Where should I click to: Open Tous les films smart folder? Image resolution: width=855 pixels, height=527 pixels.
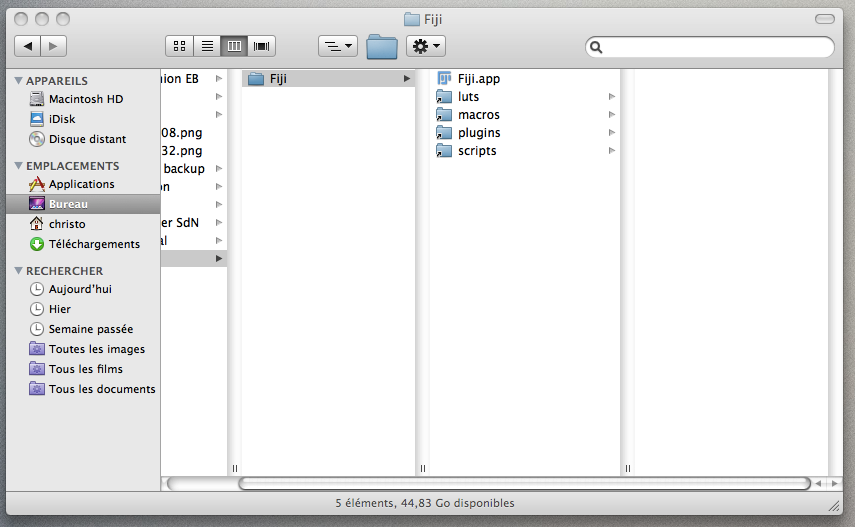pos(83,369)
